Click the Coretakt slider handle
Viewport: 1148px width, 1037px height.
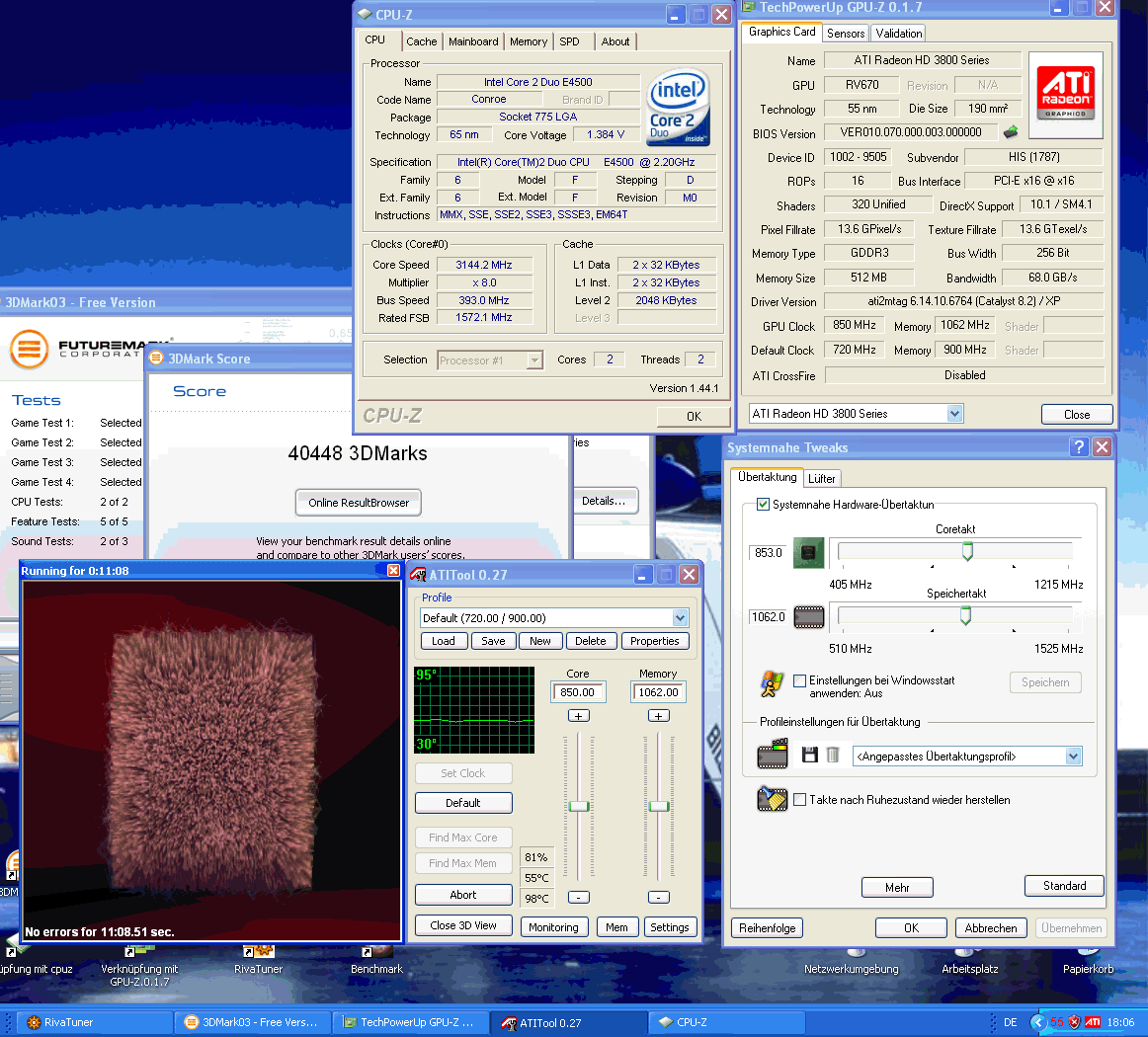[x=967, y=551]
